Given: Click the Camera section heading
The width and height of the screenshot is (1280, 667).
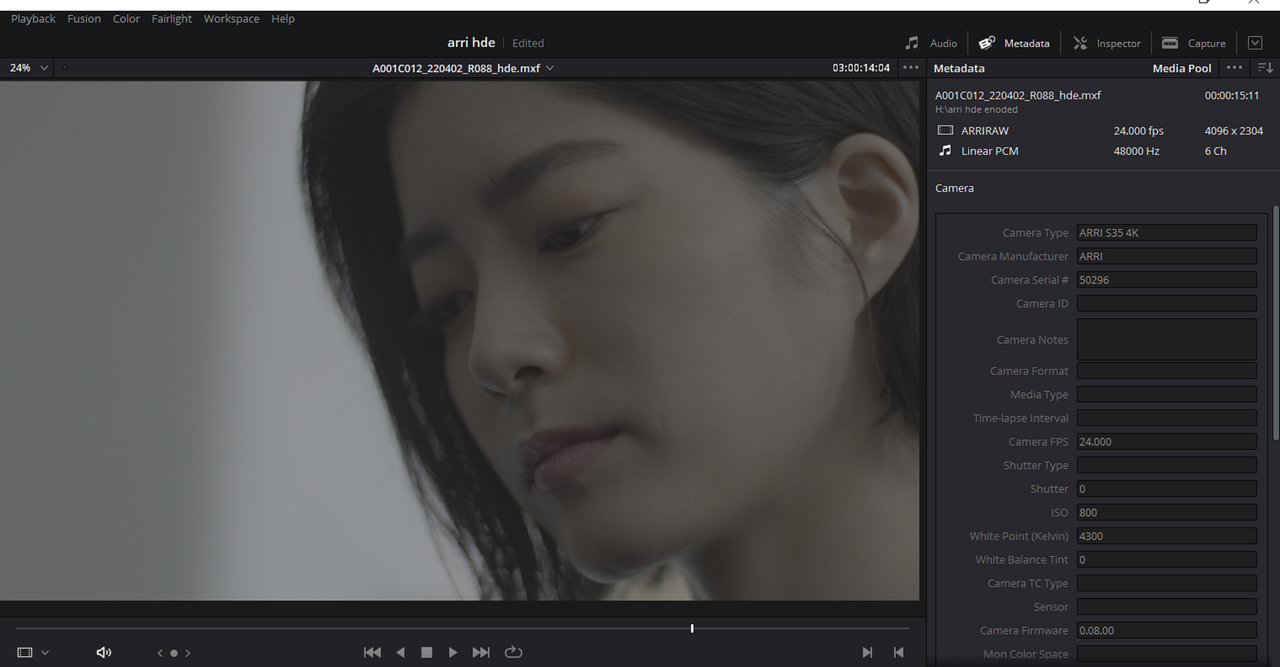Looking at the screenshot, I should click(954, 188).
